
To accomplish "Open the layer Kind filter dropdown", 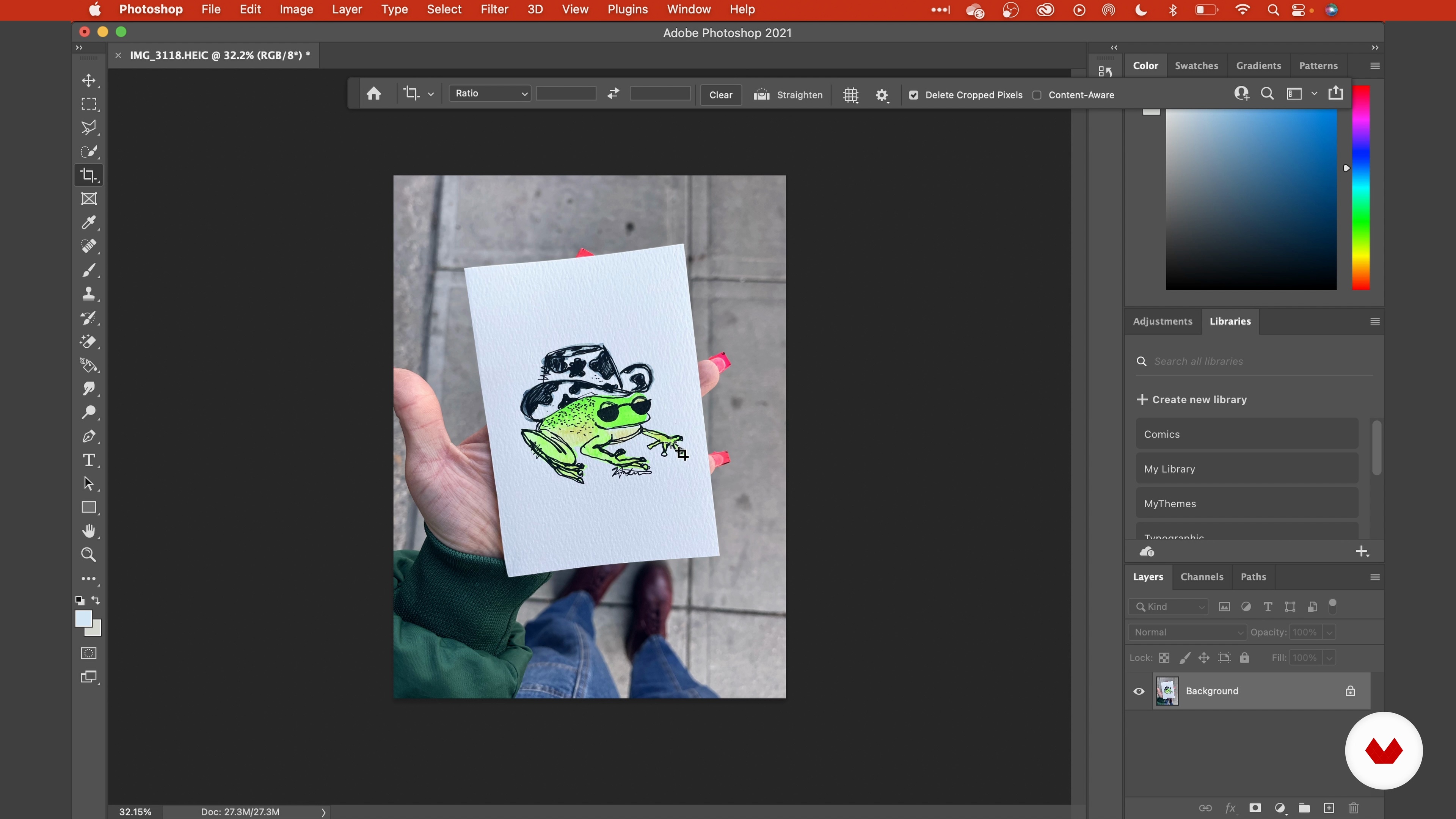I will click(1168, 607).
